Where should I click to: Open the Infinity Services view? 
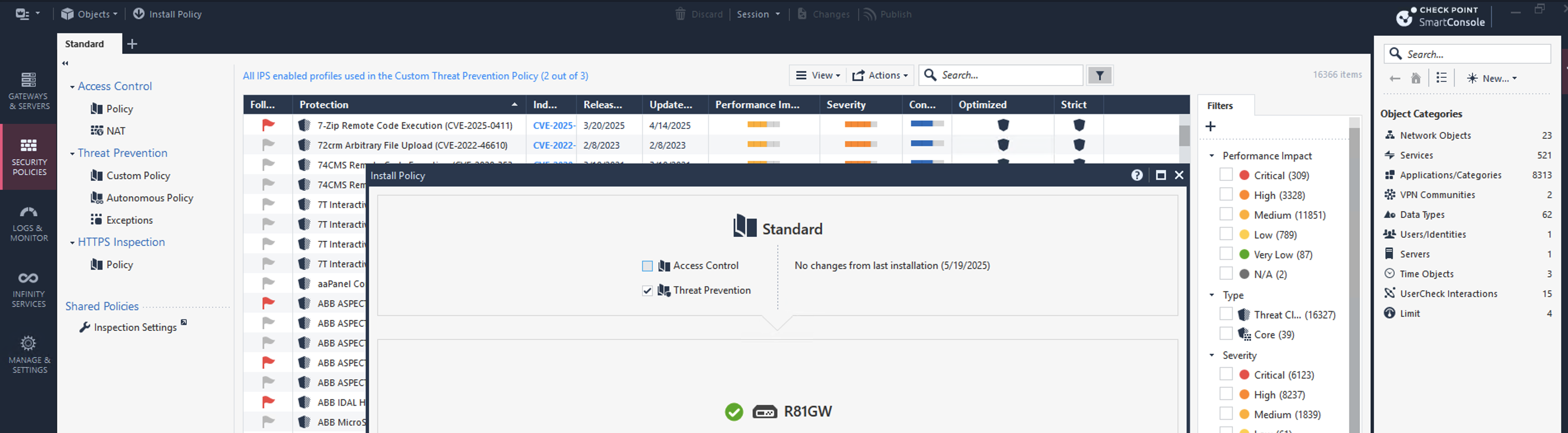click(28, 289)
